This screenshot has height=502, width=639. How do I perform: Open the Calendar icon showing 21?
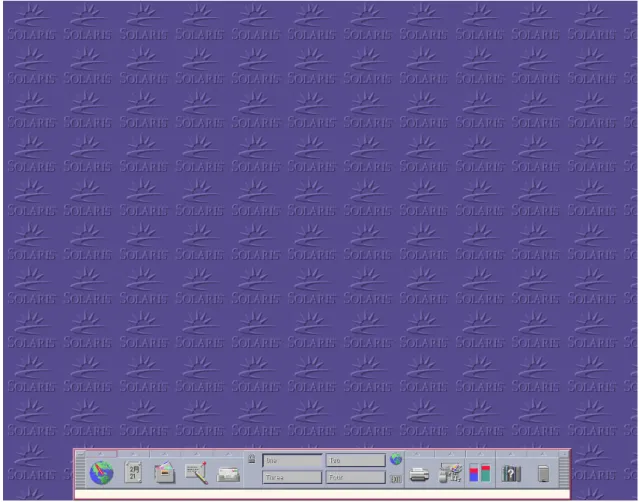[133, 473]
